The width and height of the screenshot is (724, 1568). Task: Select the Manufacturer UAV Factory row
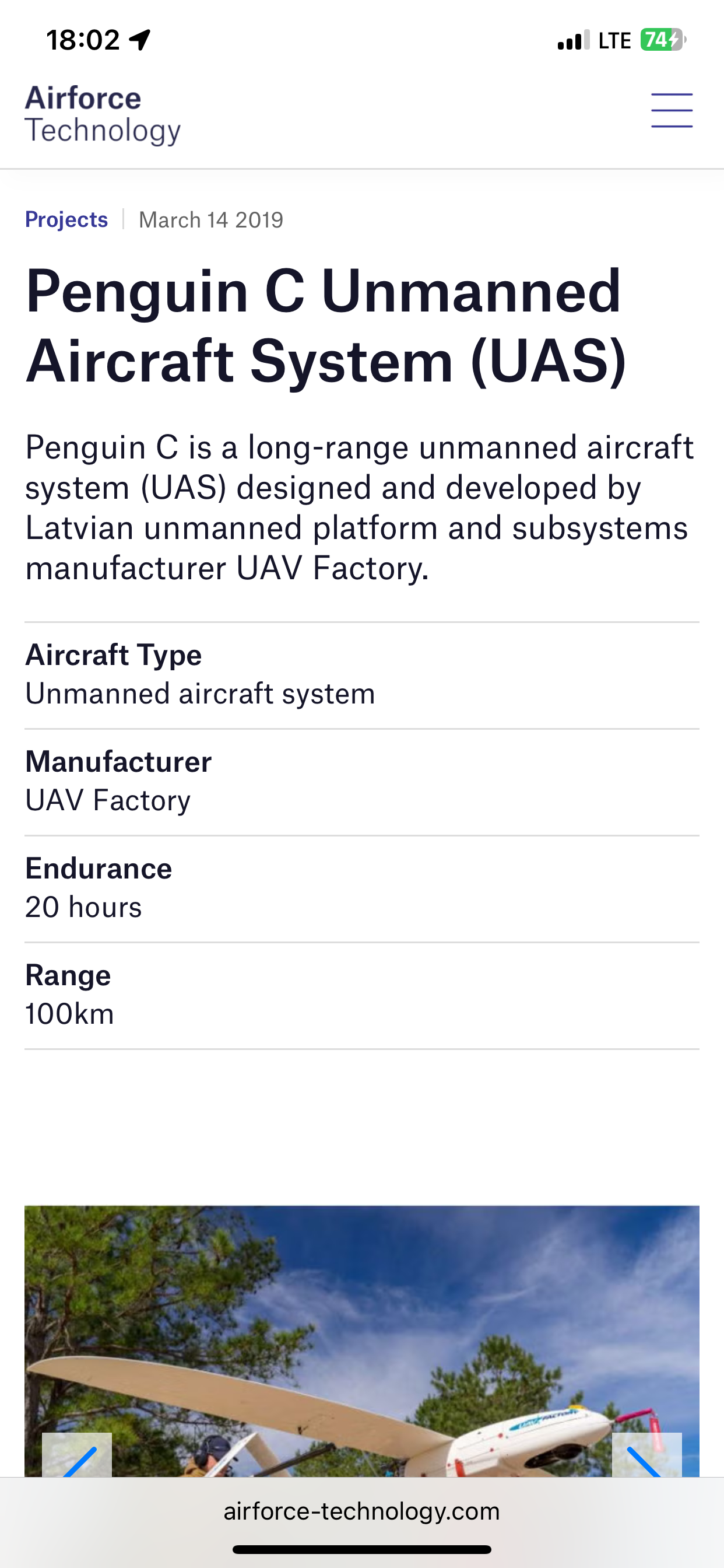tap(361, 781)
